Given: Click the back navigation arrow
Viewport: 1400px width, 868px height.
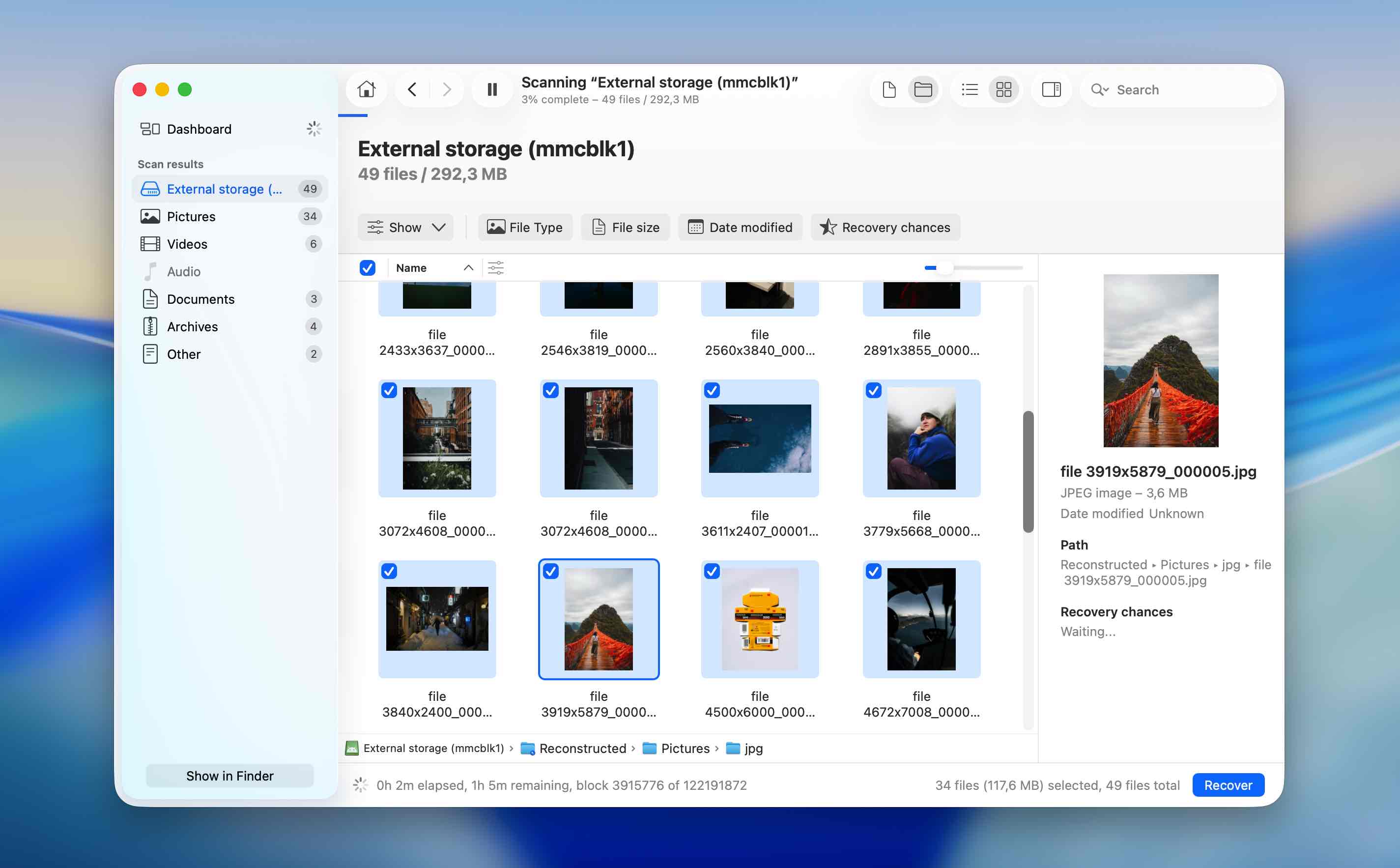Looking at the screenshot, I should pos(412,89).
